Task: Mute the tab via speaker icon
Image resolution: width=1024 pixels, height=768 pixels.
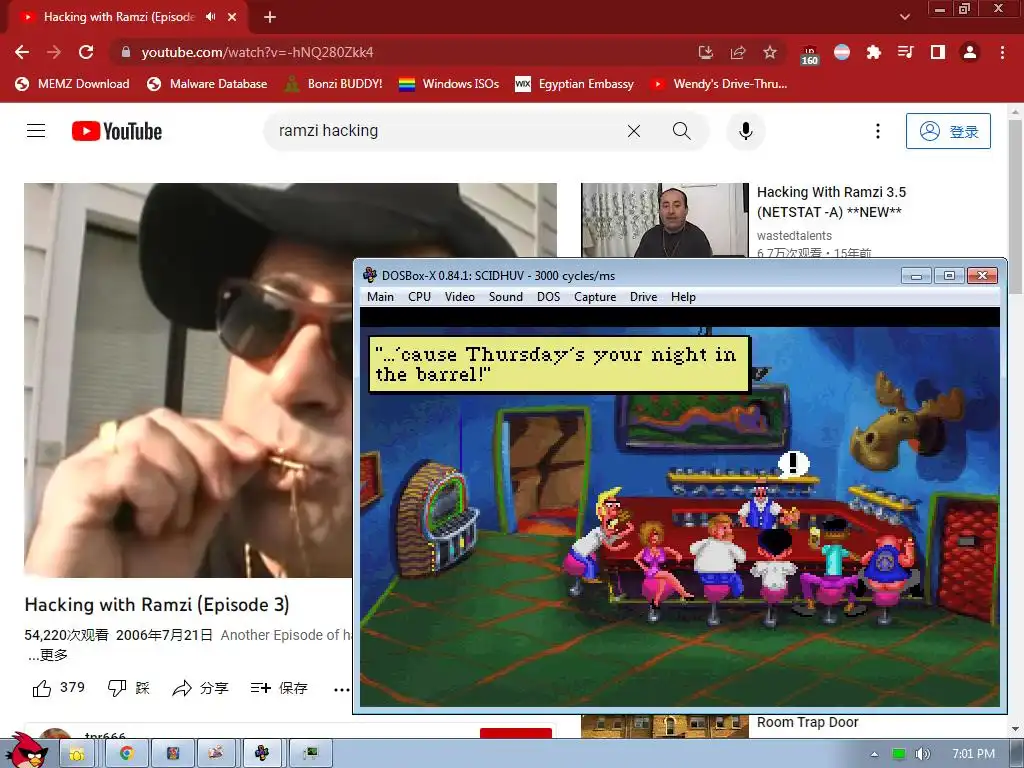Action: [210, 17]
